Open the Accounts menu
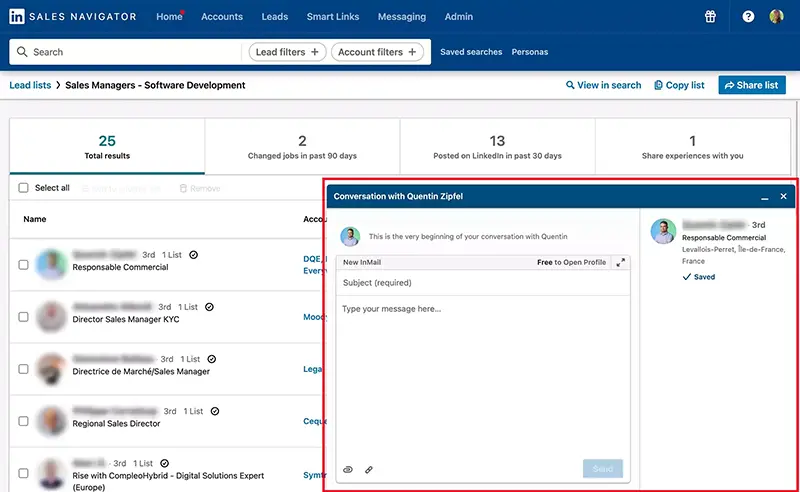 (x=222, y=17)
